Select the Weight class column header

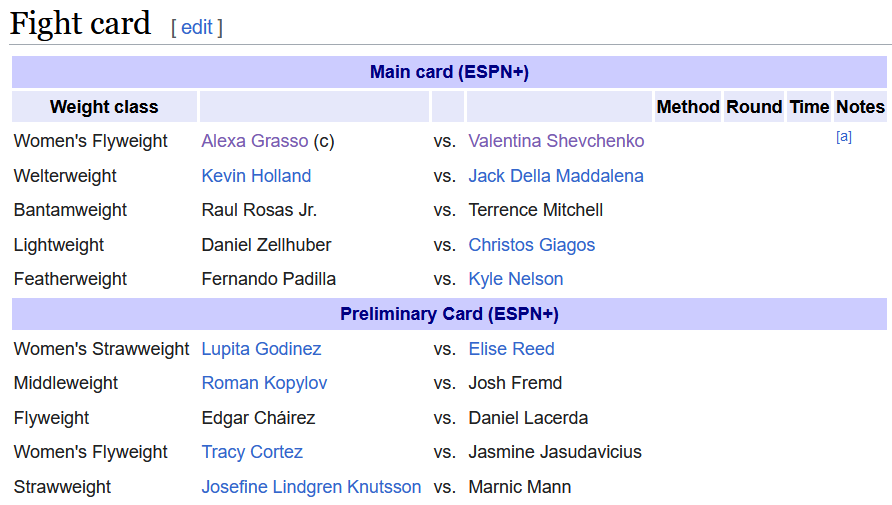(x=104, y=107)
